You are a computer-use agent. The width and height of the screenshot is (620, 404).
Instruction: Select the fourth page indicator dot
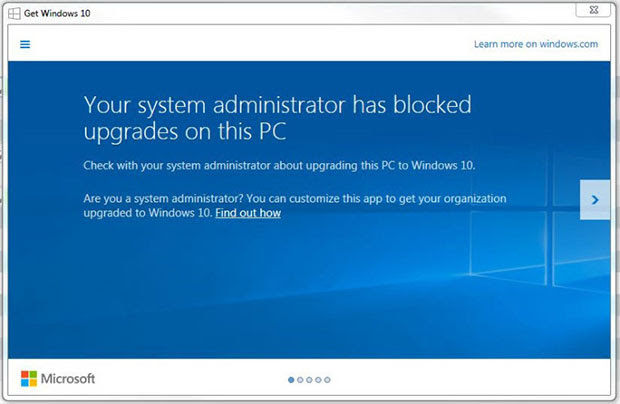[318, 380]
